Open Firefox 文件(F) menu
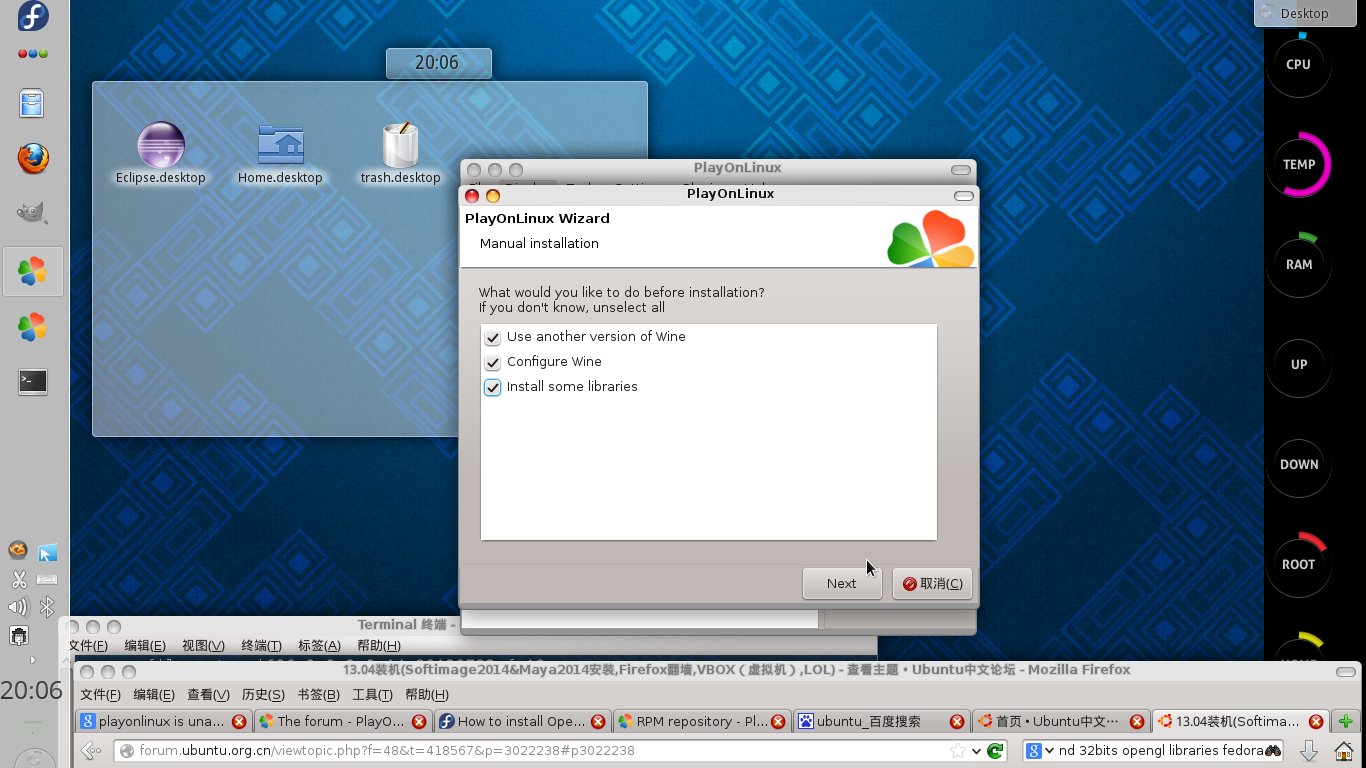 click(x=100, y=694)
